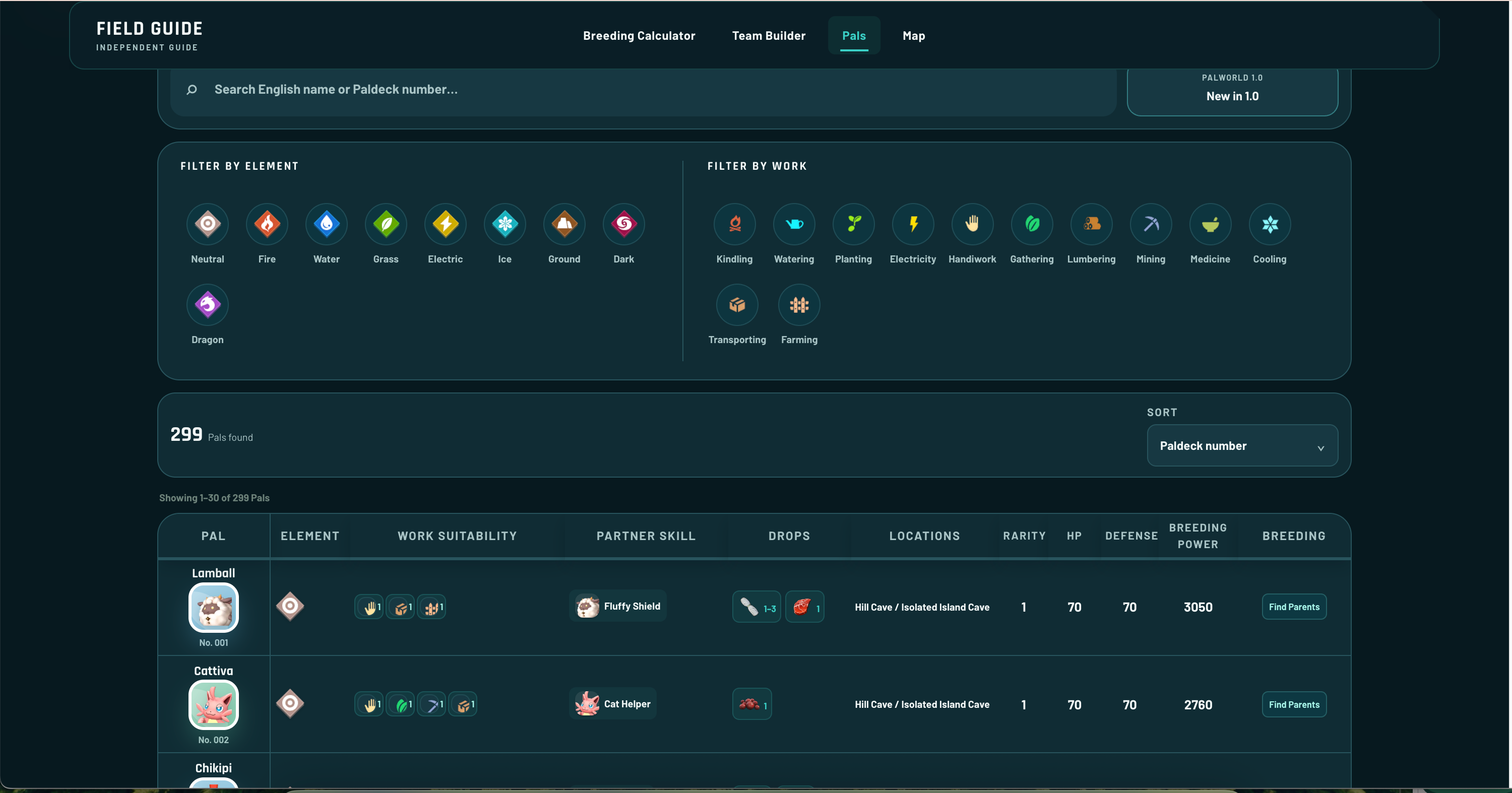This screenshot has width=1512, height=793.
Task: Open the Breeding Calculator page
Action: point(639,36)
